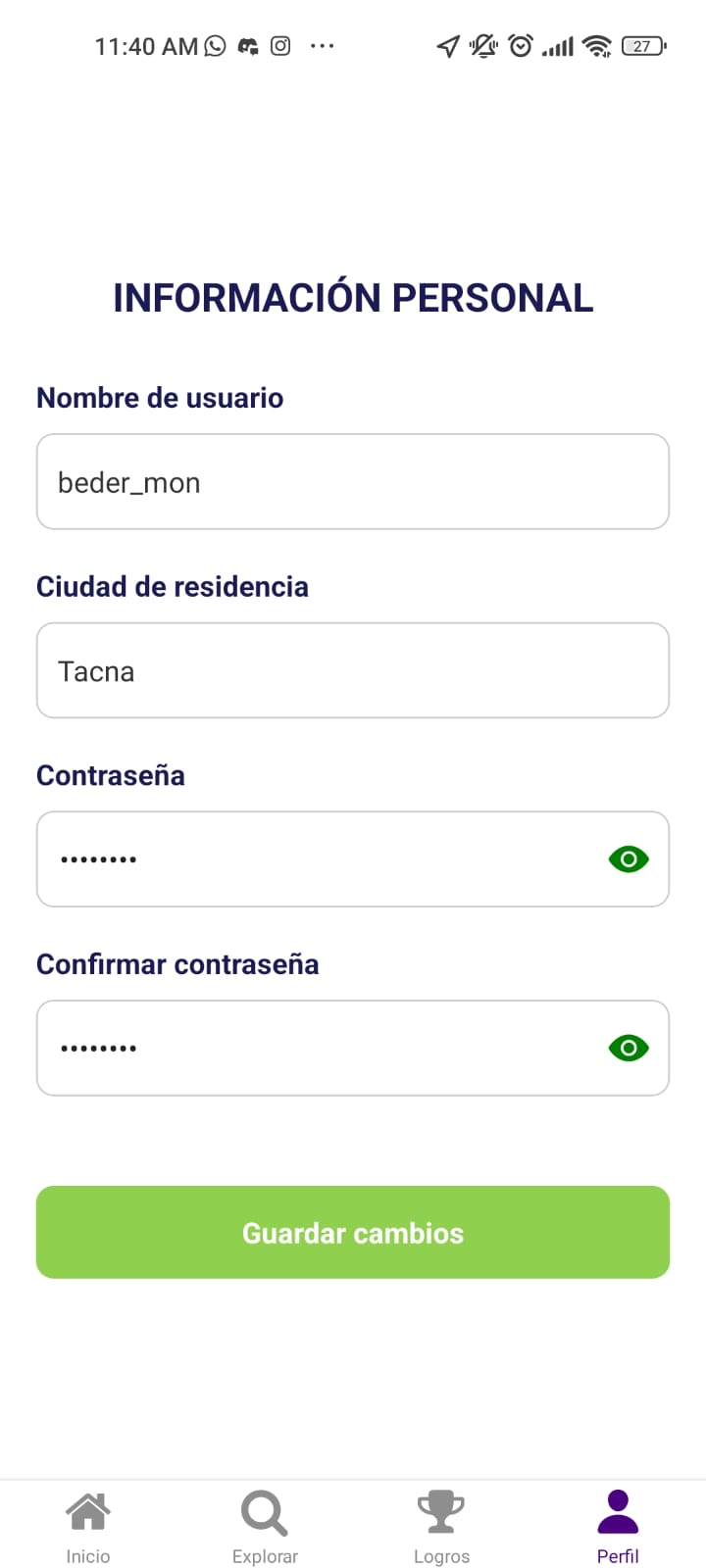This screenshot has height=1568, width=706.
Task: Select the Perfil person icon
Action: tap(618, 1512)
